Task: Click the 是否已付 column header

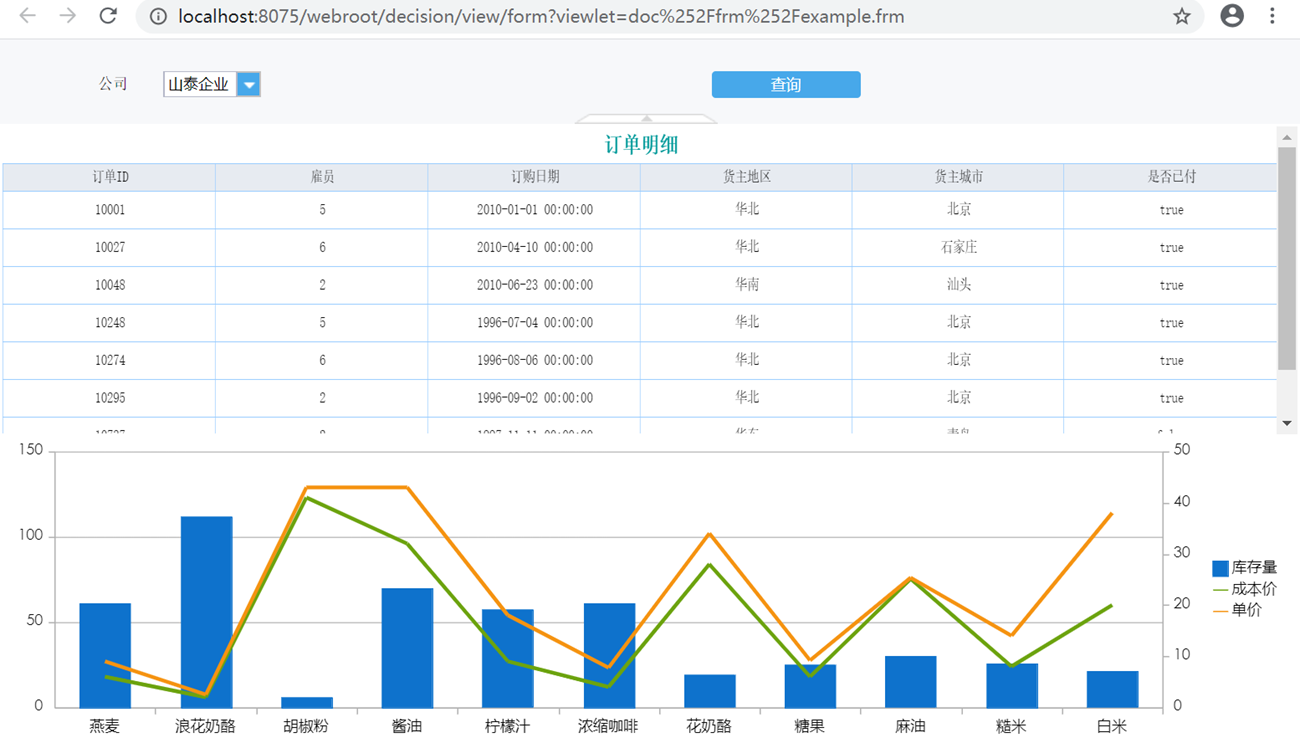Action: pos(1171,177)
